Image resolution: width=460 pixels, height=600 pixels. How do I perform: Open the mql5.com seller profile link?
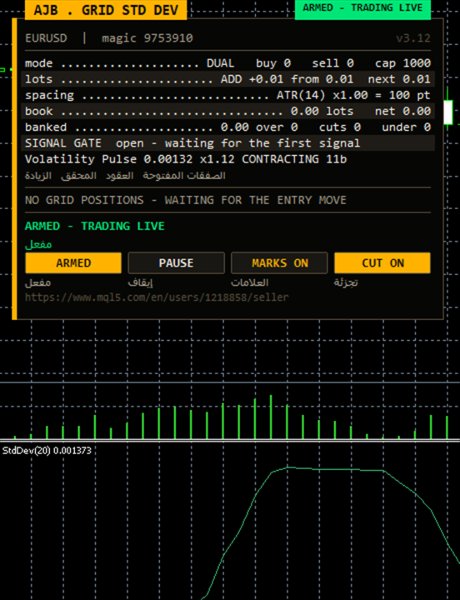[157, 297]
